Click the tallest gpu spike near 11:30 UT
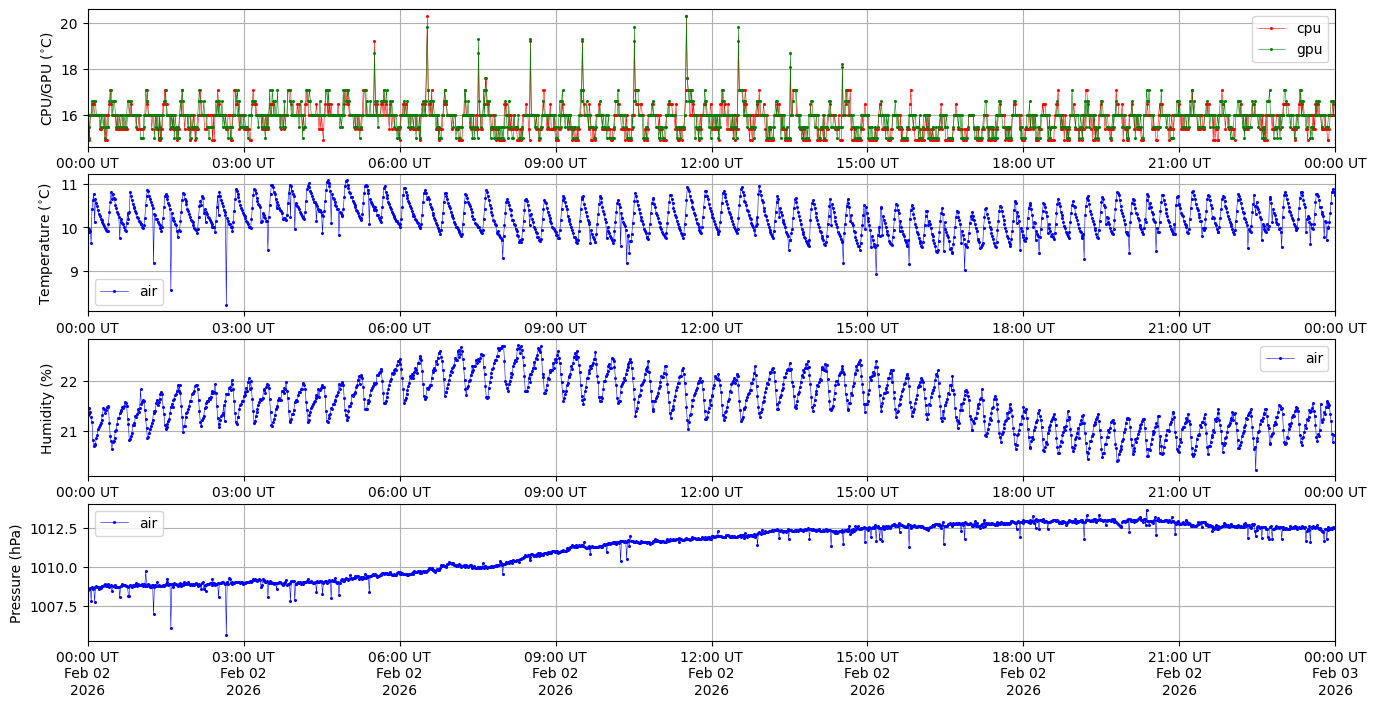1376x707 pixels. (686, 16)
